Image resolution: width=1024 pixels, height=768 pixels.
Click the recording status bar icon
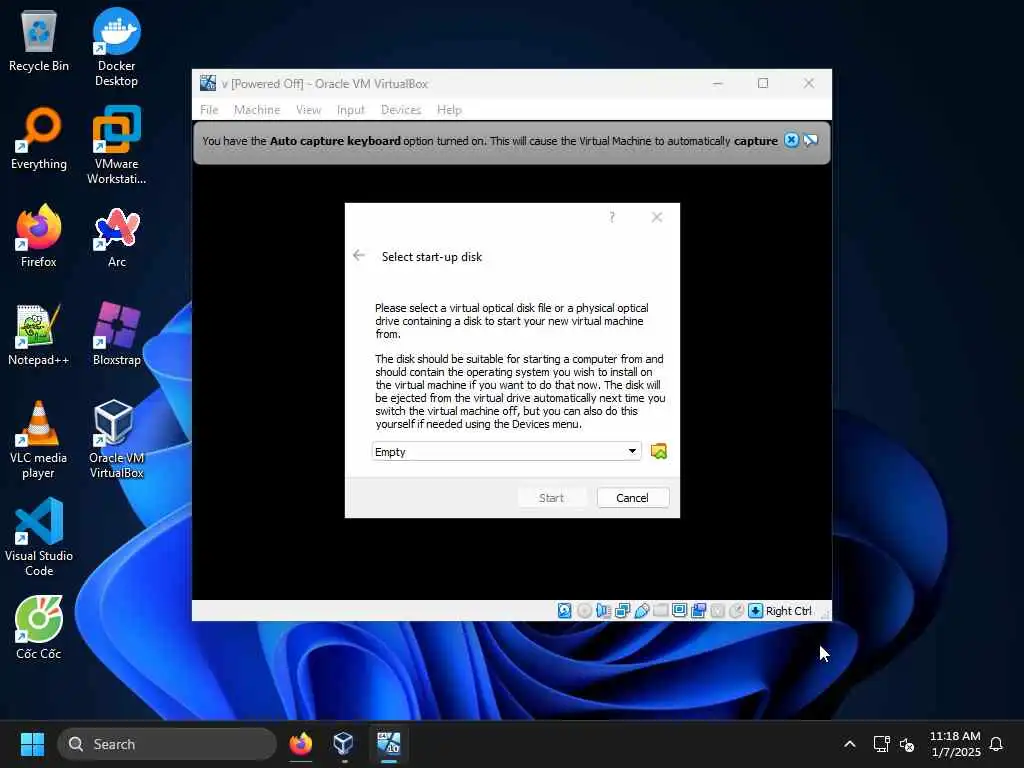(698, 611)
